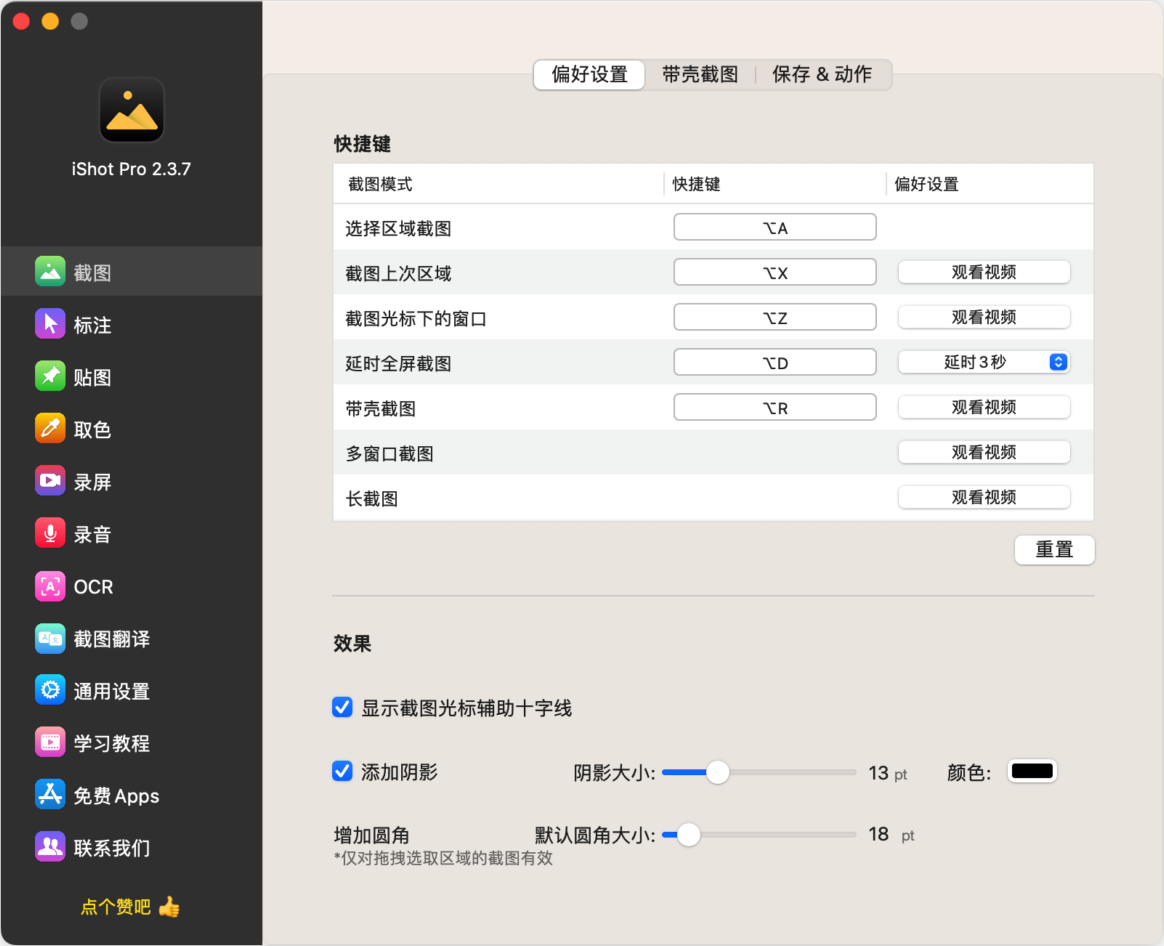Toggle 显示截图光标辅助十字线 checkbox
The image size is (1164, 946).
click(x=342, y=707)
